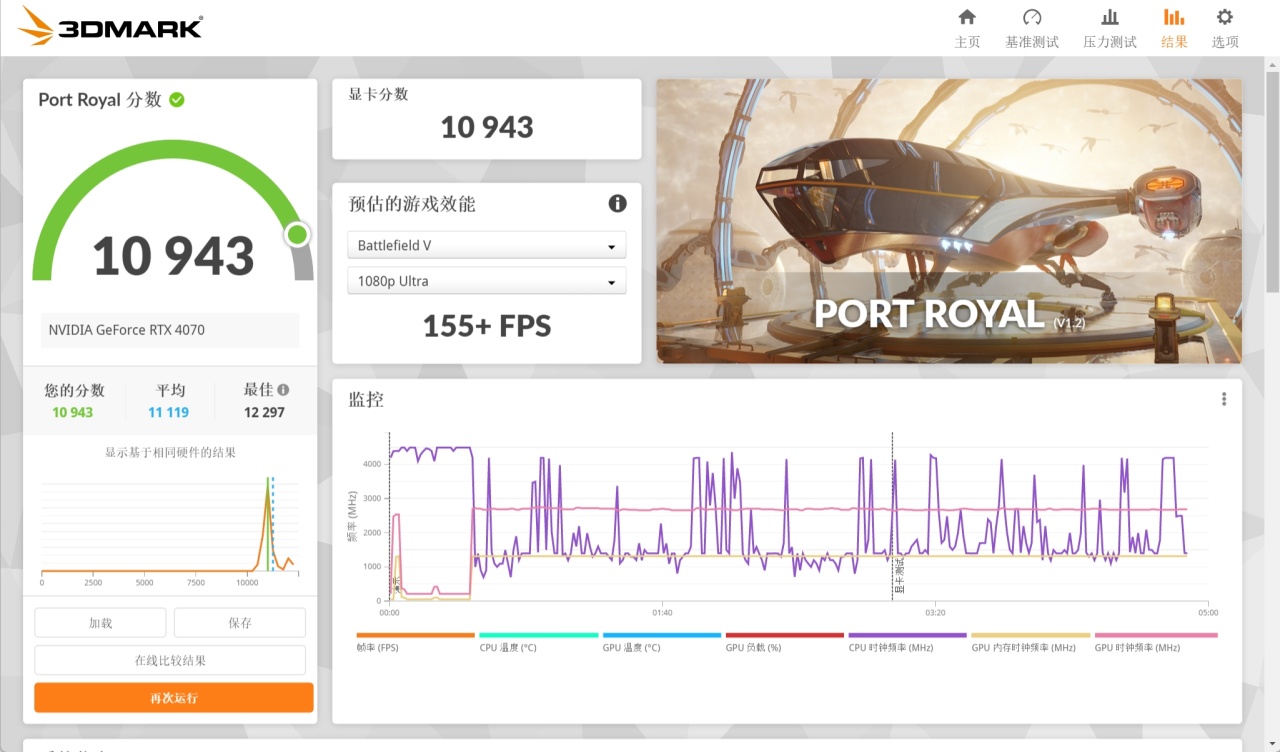Screen dimensions: 1280x752
Task: Click the compare results online button
Action: coord(170,661)
